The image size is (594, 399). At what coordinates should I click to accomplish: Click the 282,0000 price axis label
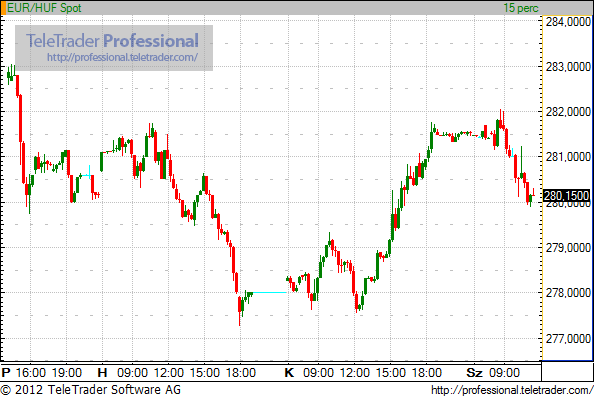pyautogui.click(x=568, y=112)
